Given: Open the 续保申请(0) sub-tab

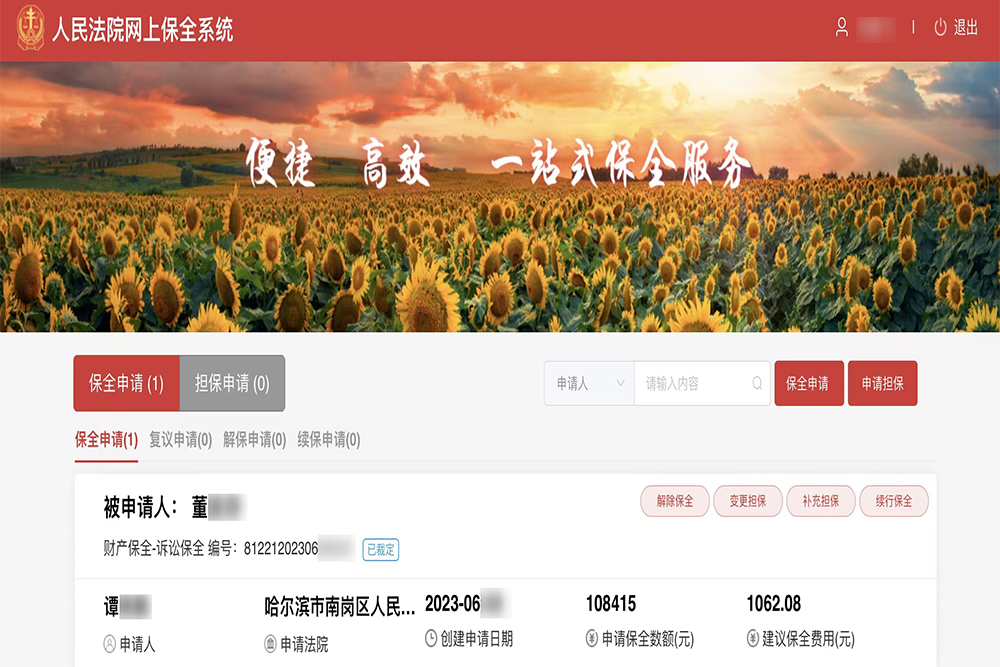Looking at the screenshot, I should click(328, 440).
